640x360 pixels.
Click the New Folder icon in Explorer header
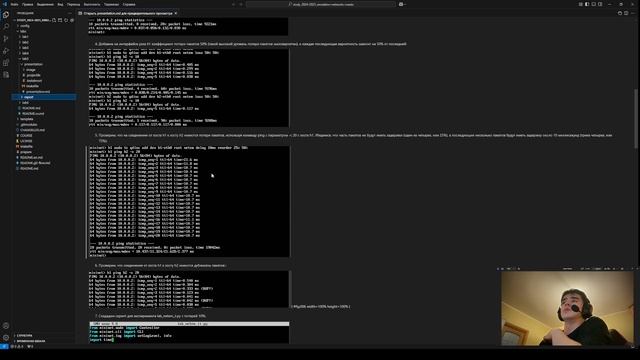[60, 20]
